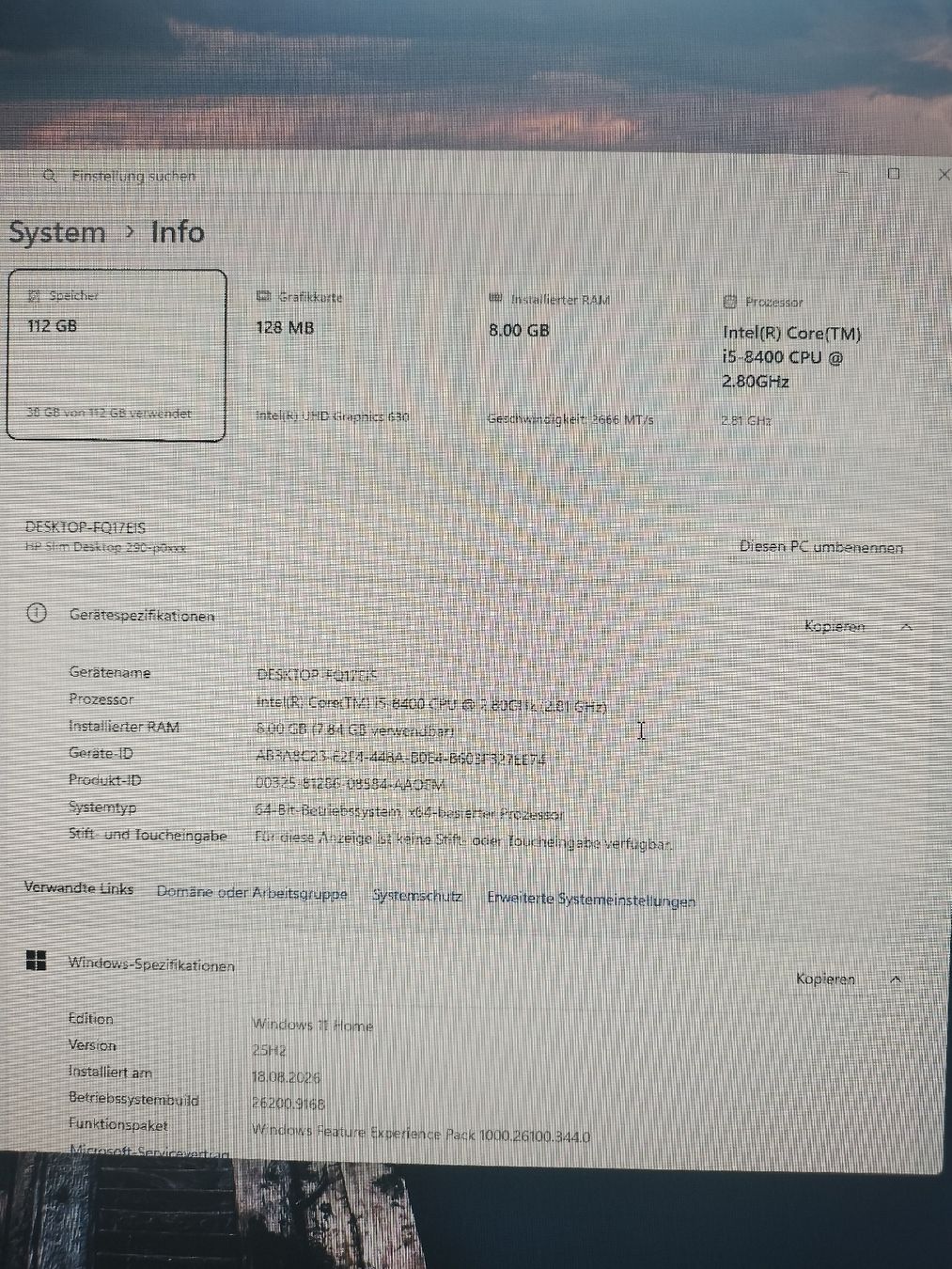Click the 'Windows 11 Home' edition value
Screen dimensions: 952x1269
pos(312,1025)
